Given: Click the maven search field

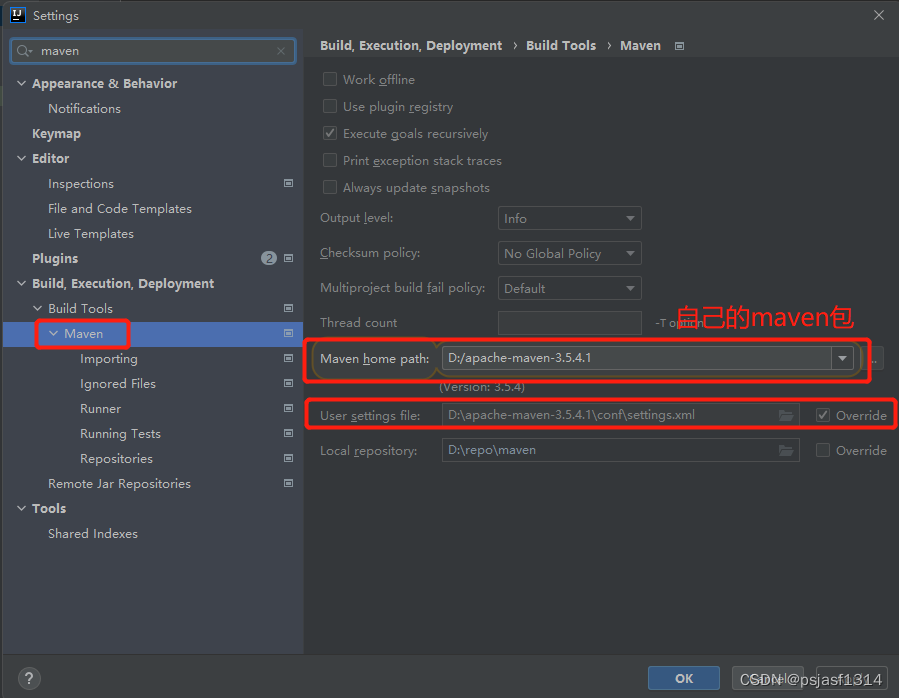Looking at the screenshot, I should point(153,51).
